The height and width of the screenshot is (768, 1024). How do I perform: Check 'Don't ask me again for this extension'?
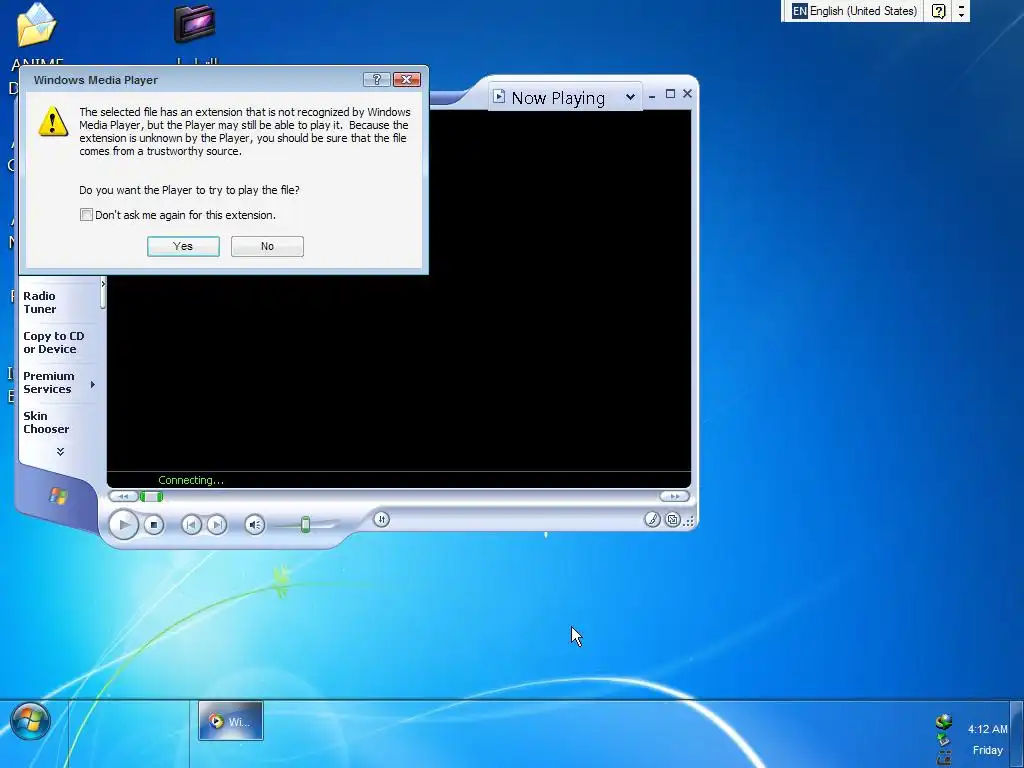click(x=86, y=215)
